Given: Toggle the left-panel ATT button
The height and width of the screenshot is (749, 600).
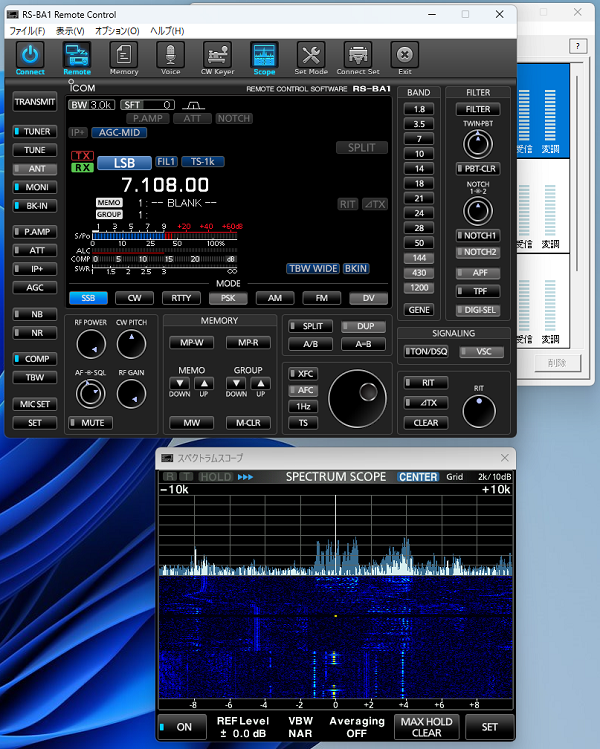Looking at the screenshot, I should coord(34,250).
